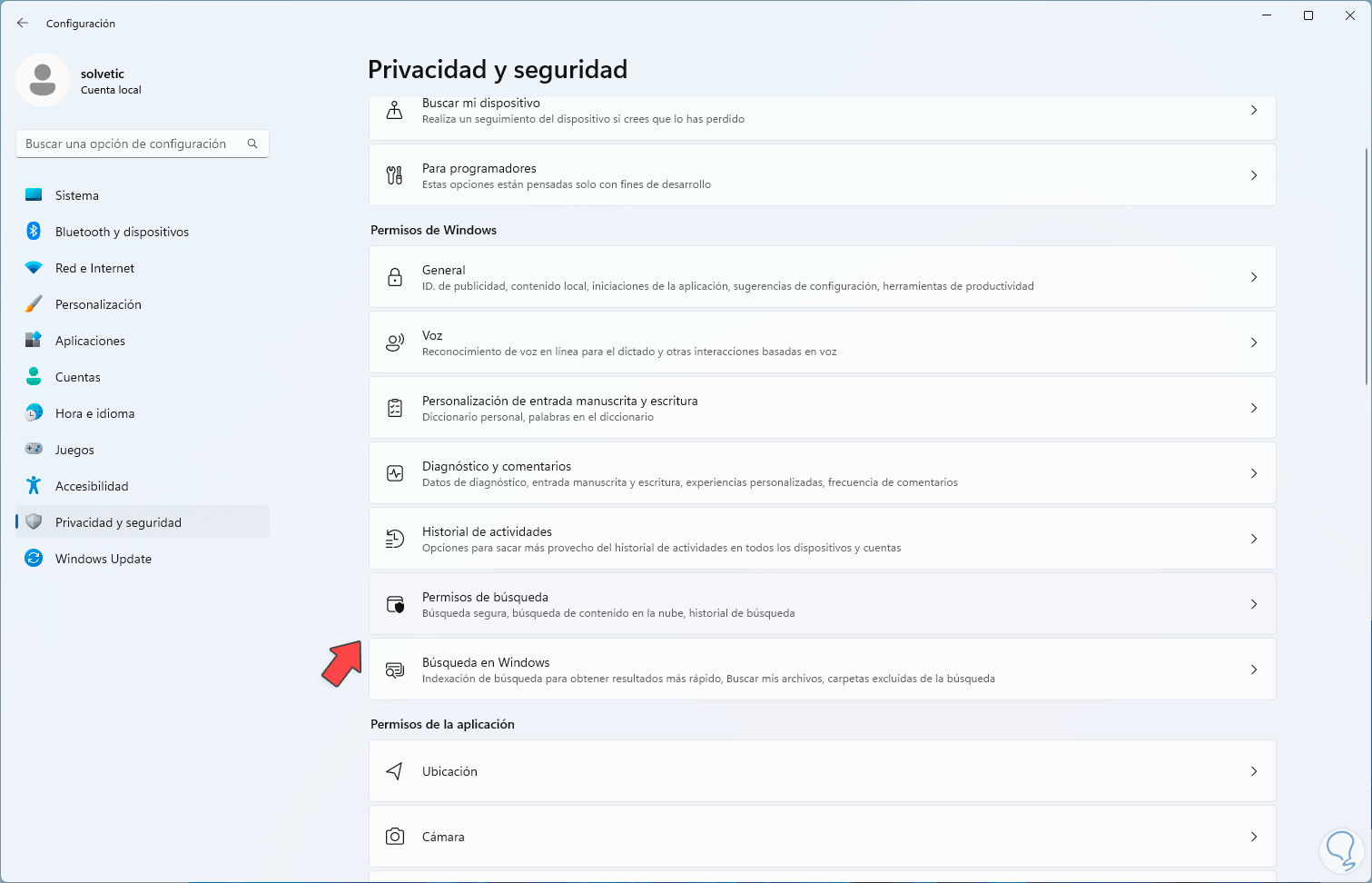Go back with the back arrow
Screen dimensions: 1372x883
23,23
